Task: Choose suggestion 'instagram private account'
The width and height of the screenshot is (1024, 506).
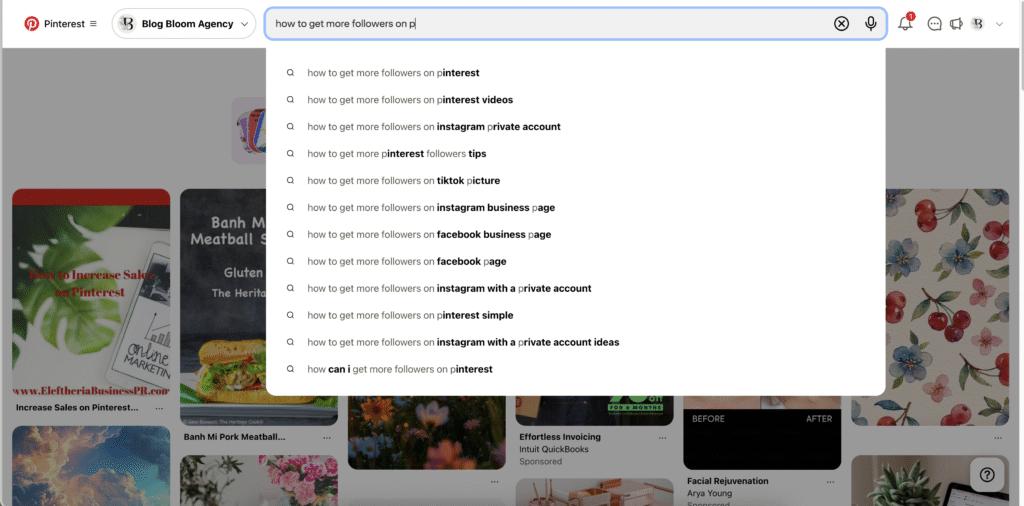Action: pos(575,127)
